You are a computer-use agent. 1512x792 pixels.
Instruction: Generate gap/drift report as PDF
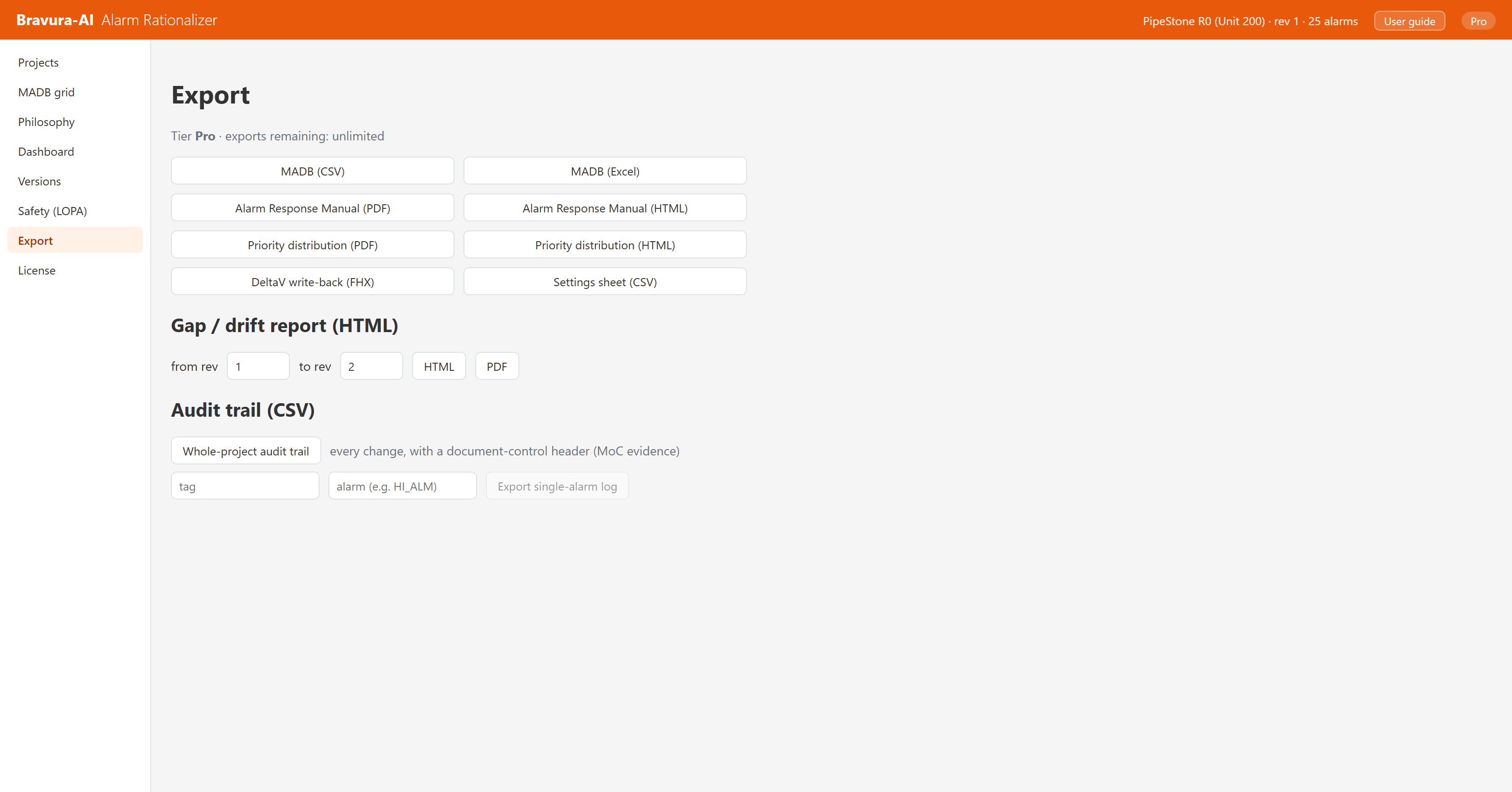(x=496, y=366)
